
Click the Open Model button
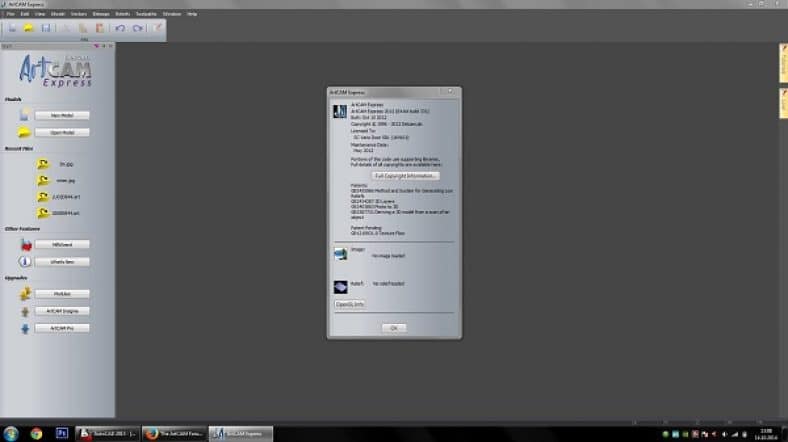62,133
